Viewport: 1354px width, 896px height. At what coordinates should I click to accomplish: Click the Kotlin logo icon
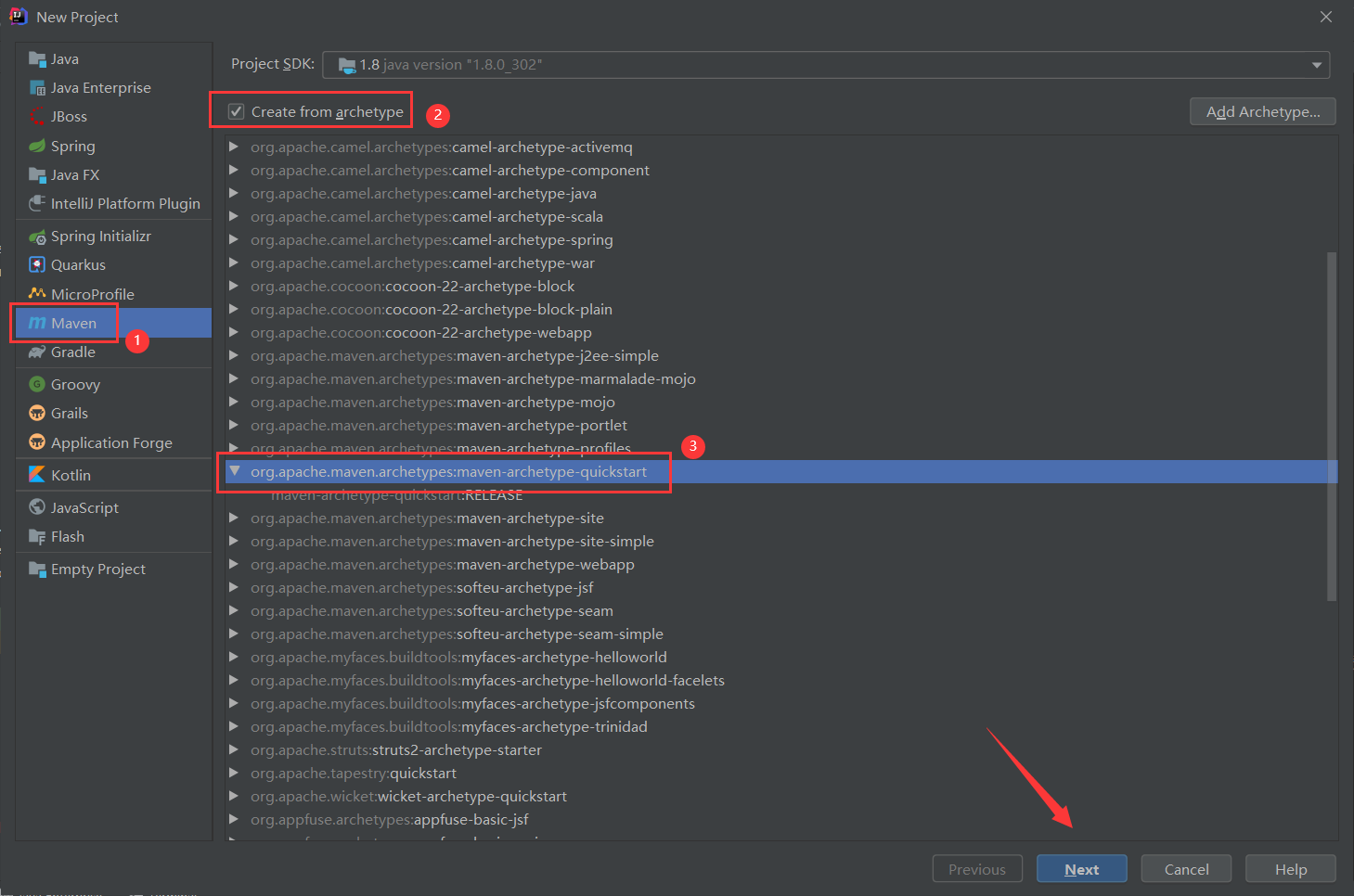pos(37,474)
